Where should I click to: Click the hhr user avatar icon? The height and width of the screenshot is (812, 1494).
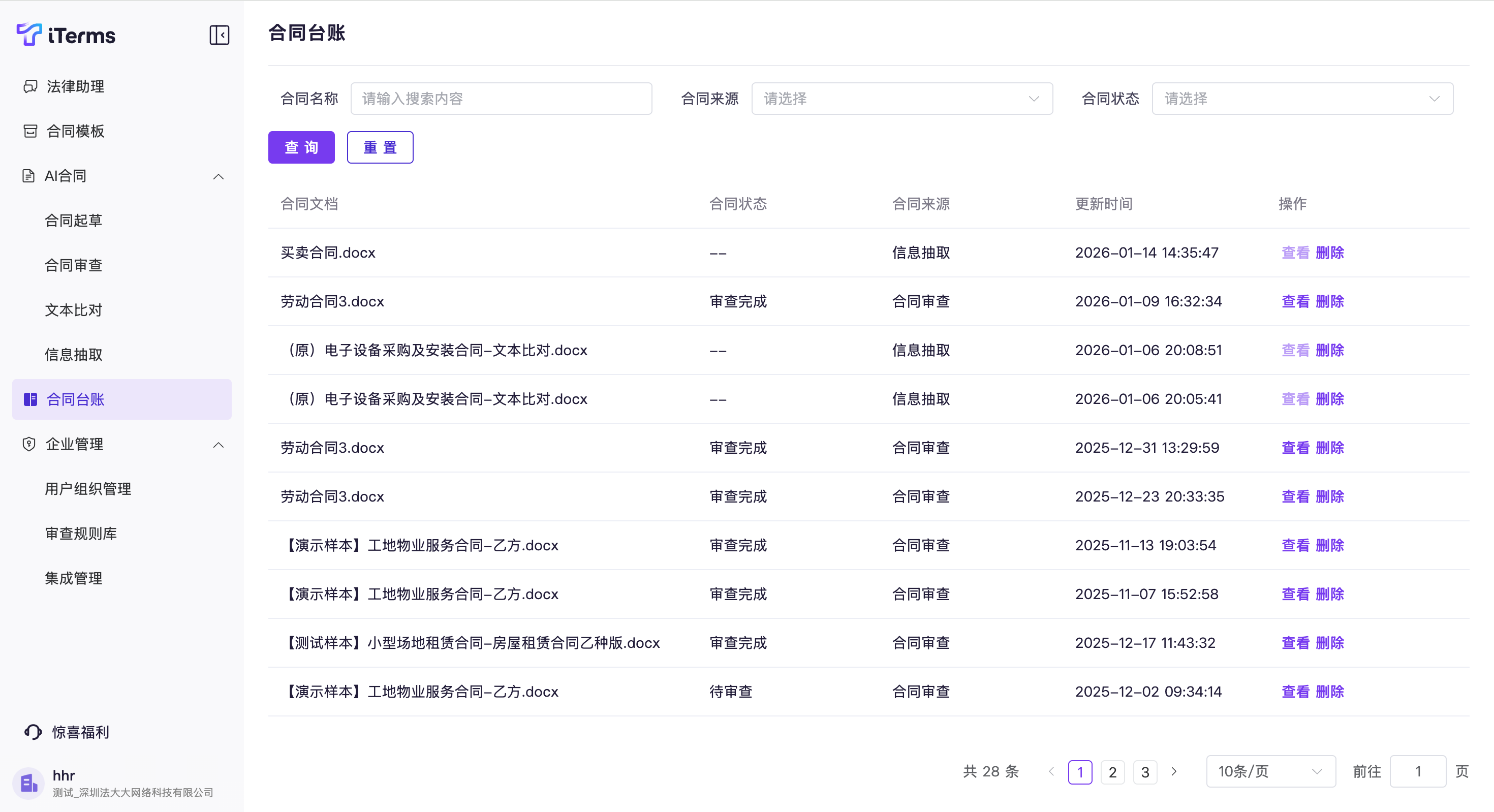click(x=29, y=784)
